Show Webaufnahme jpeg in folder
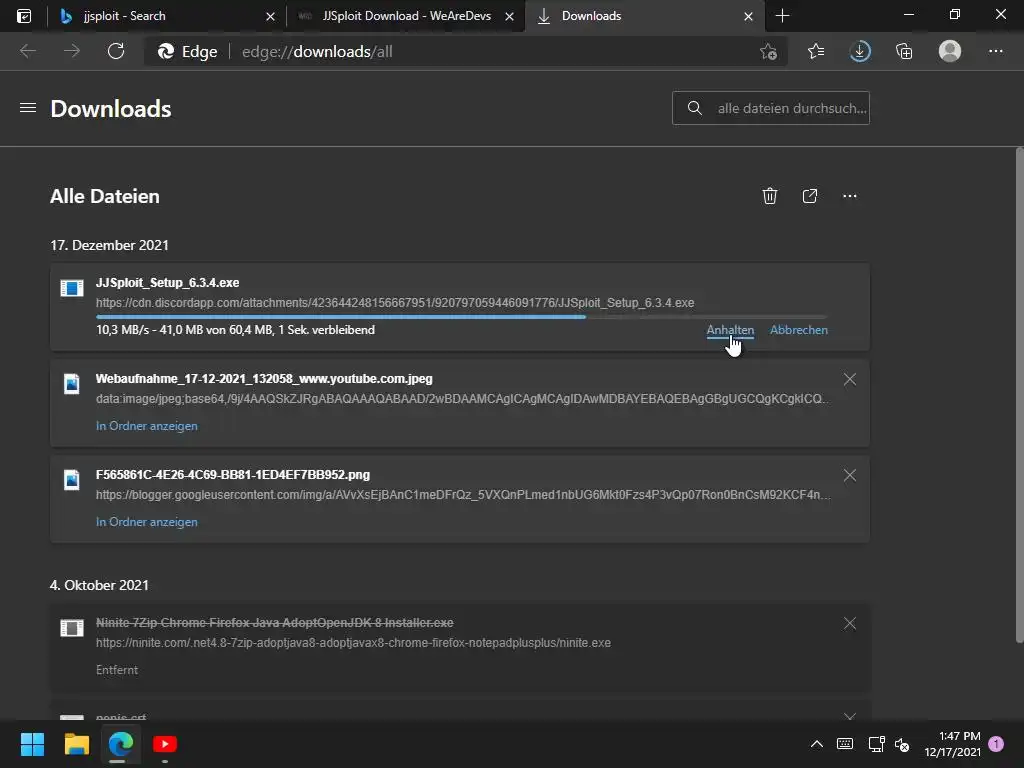This screenshot has height=768, width=1024. click(146, 426)
